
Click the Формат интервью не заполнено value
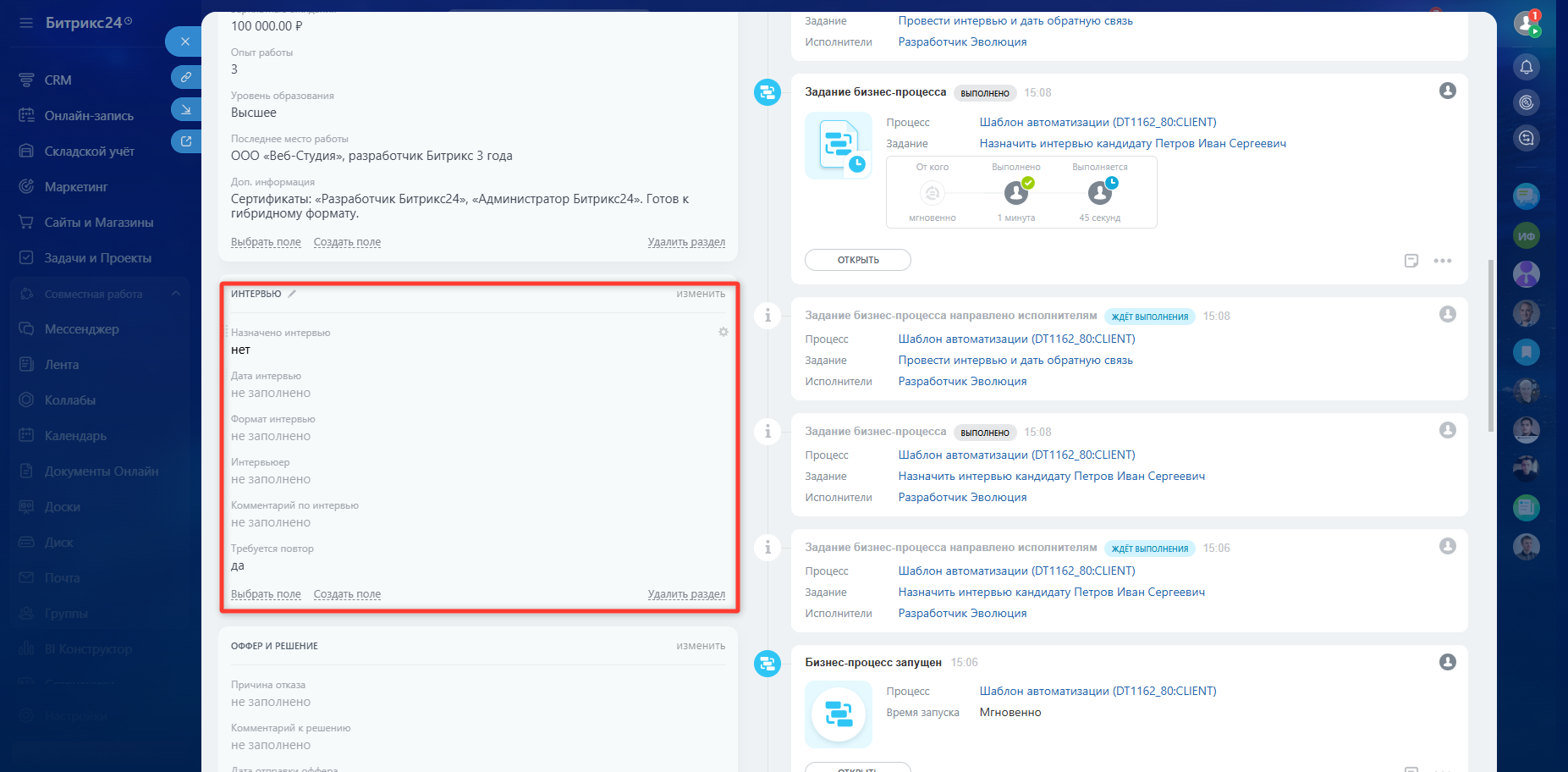coord(271,436)
